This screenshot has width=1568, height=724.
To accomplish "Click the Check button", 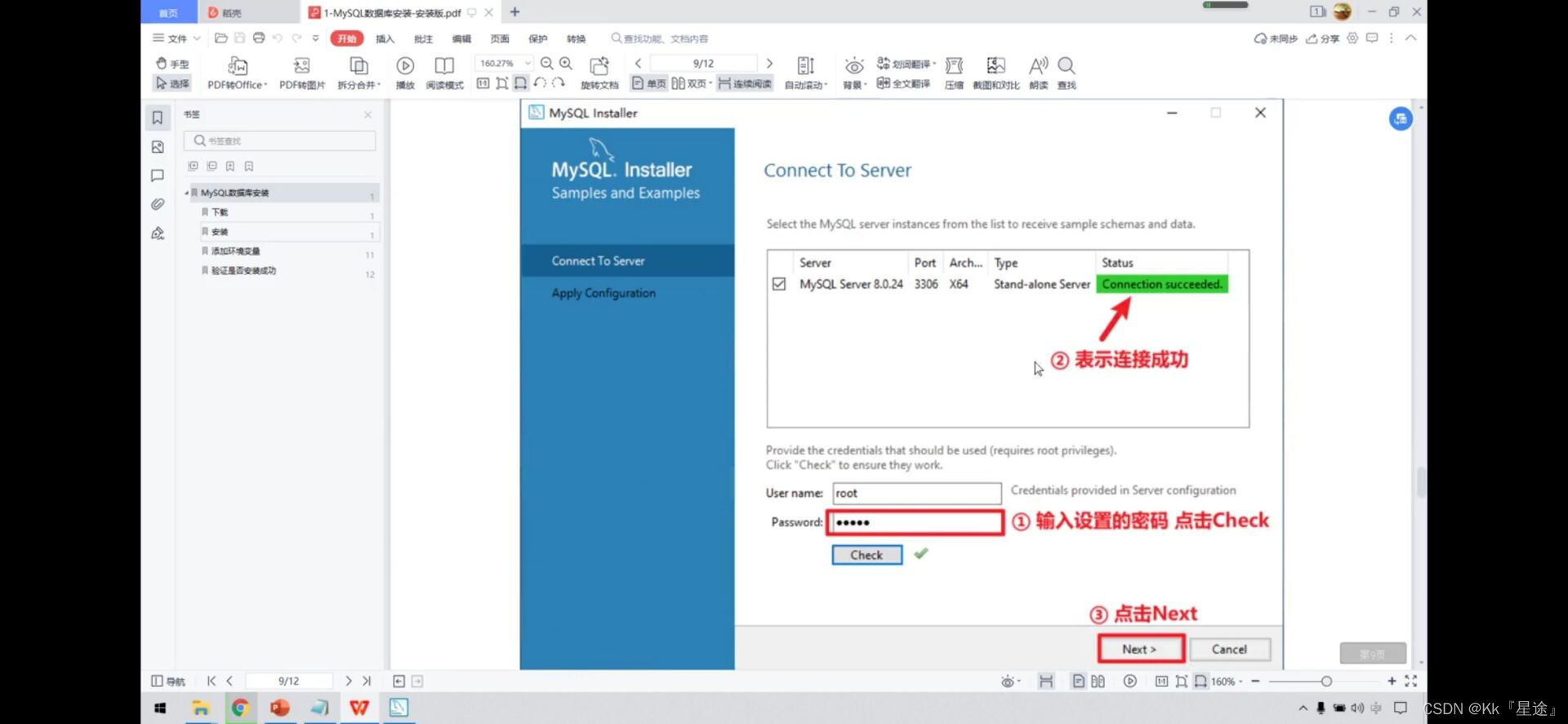I will 866,555.
